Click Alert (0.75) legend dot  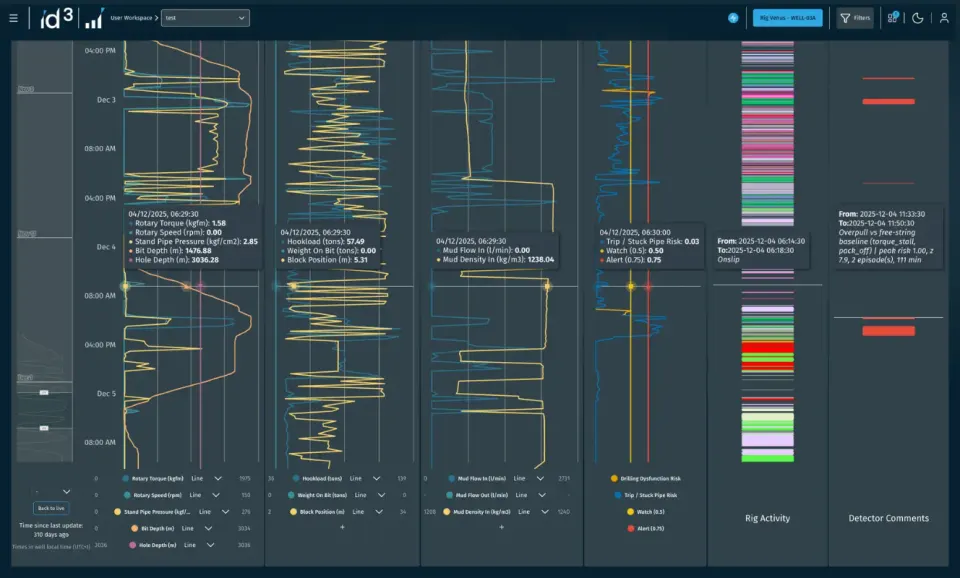tap(631, 528)
